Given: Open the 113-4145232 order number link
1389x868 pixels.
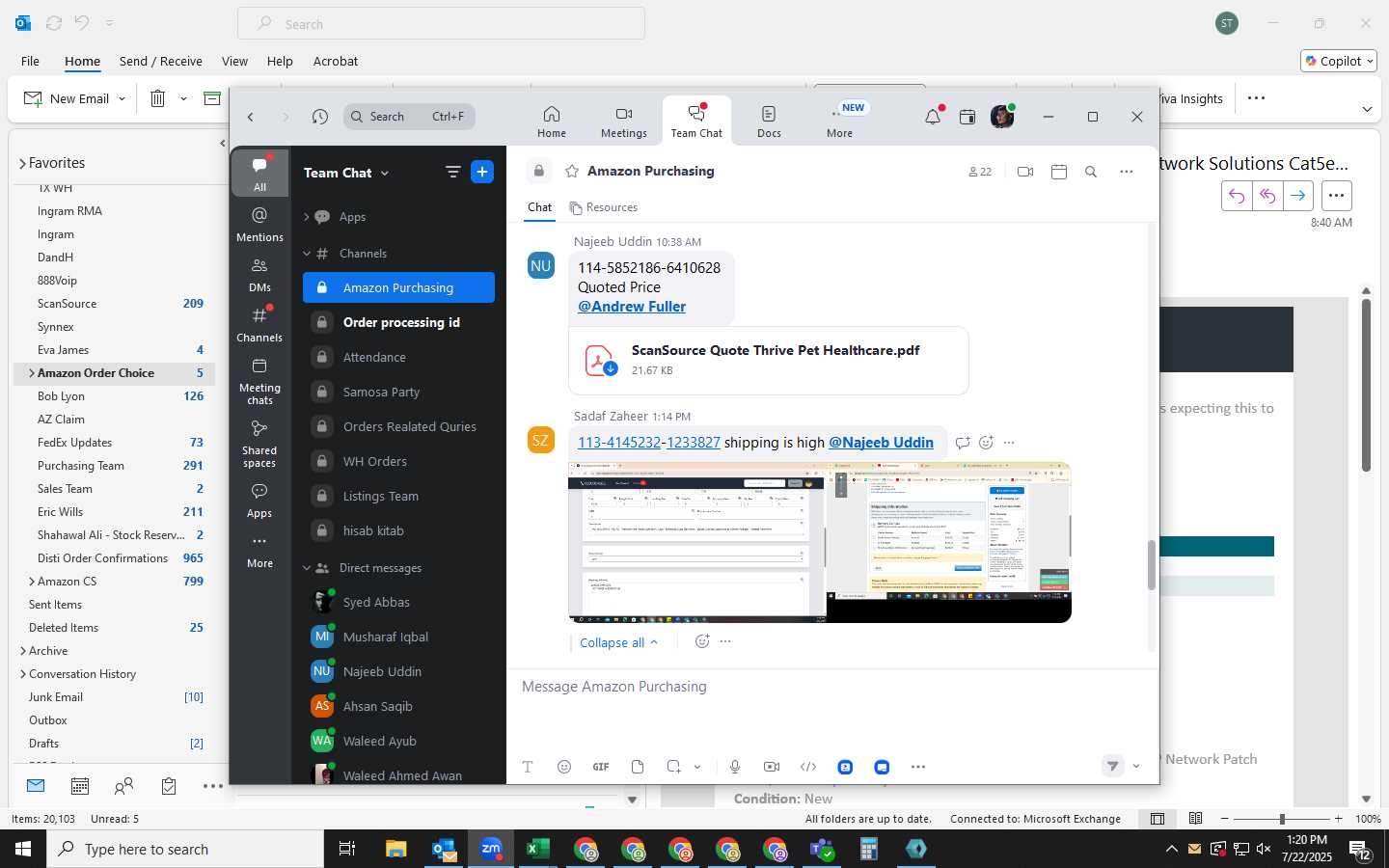Looking at the screenshot, I should (x=619, y=443).
